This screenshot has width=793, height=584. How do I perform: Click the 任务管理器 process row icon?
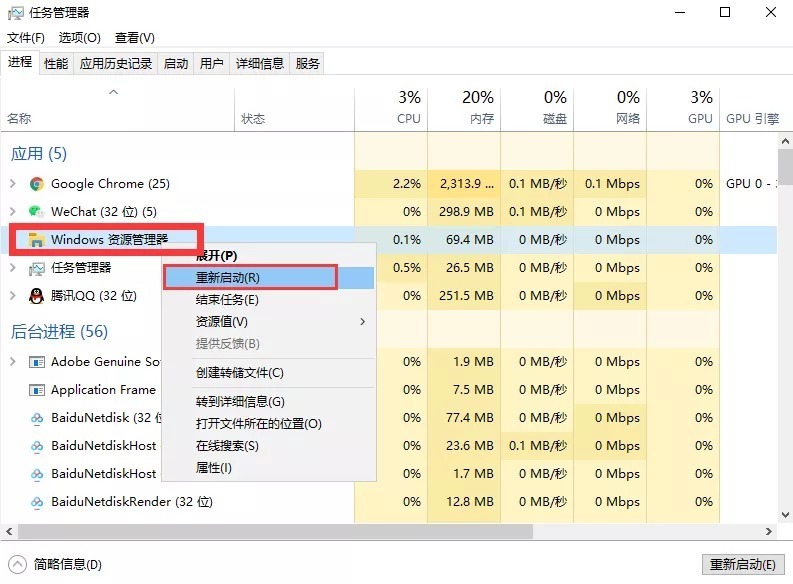36,268
